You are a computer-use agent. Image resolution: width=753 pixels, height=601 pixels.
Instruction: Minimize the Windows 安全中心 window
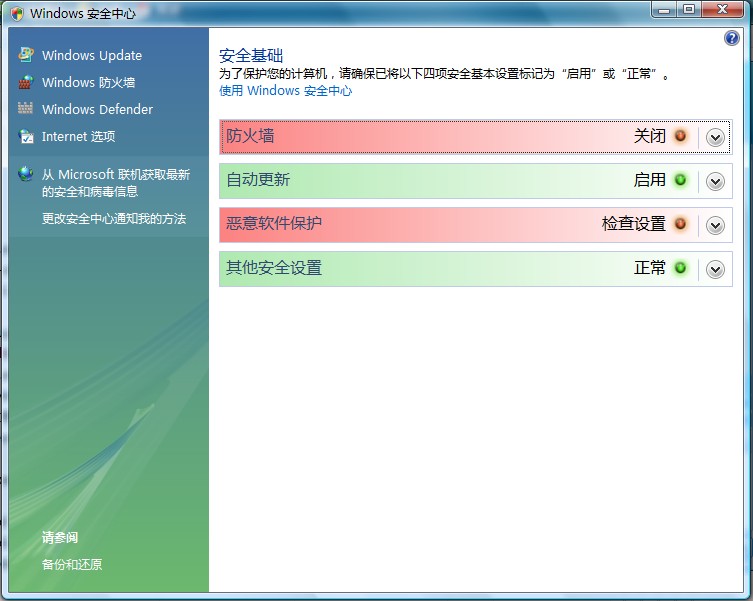pyautogui.click(x=665, y=10)
